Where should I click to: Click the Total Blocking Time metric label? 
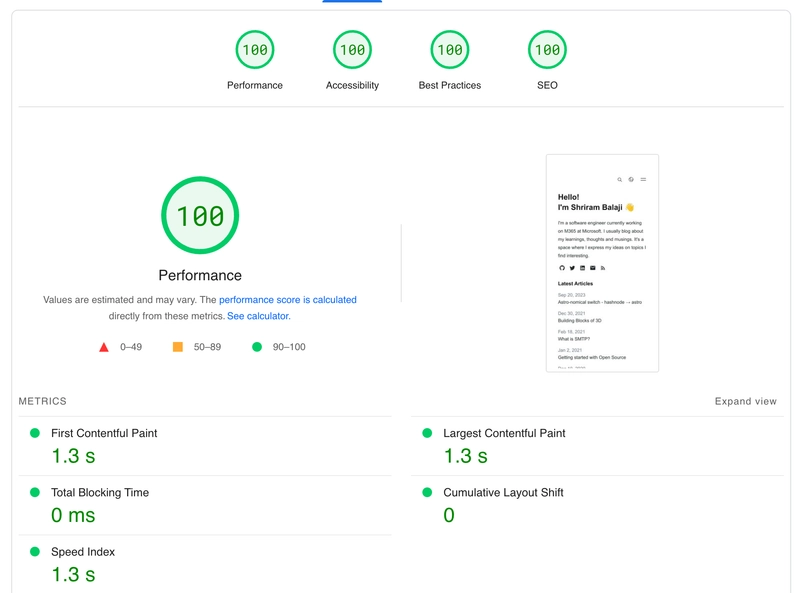click(100, 492)
